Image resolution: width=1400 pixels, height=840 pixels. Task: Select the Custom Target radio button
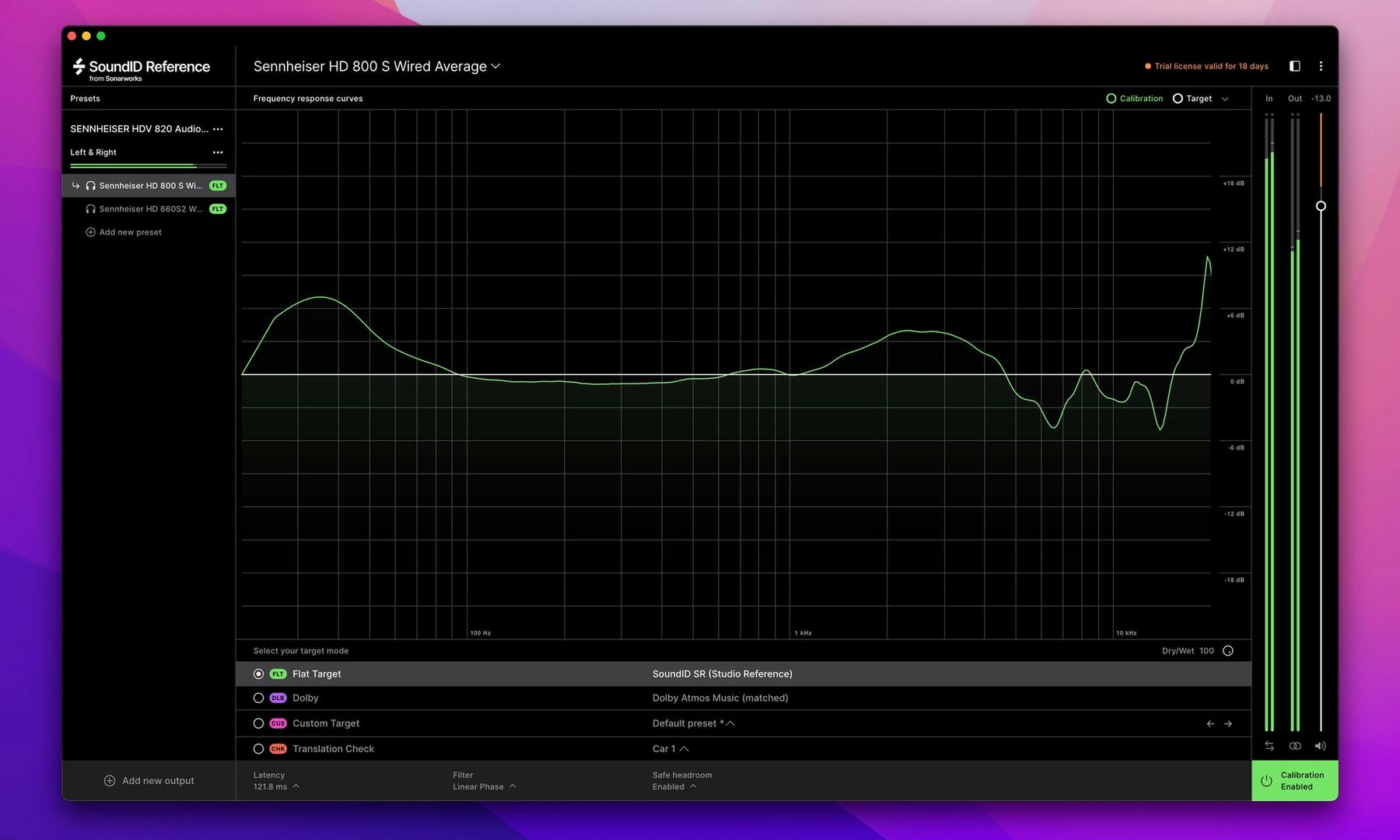click(258, 723)
